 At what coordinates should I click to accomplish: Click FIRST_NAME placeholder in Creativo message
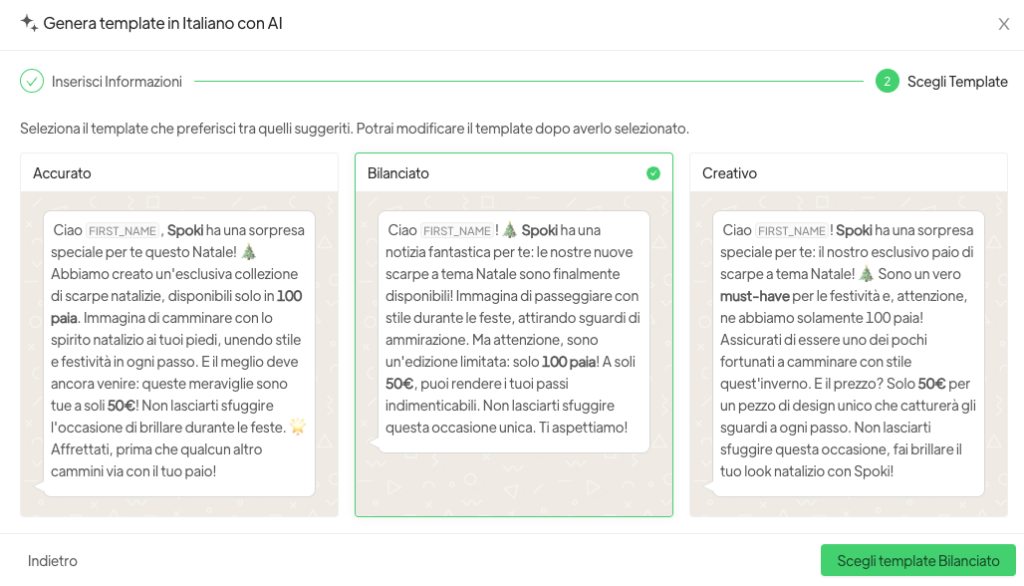[792, 230]
